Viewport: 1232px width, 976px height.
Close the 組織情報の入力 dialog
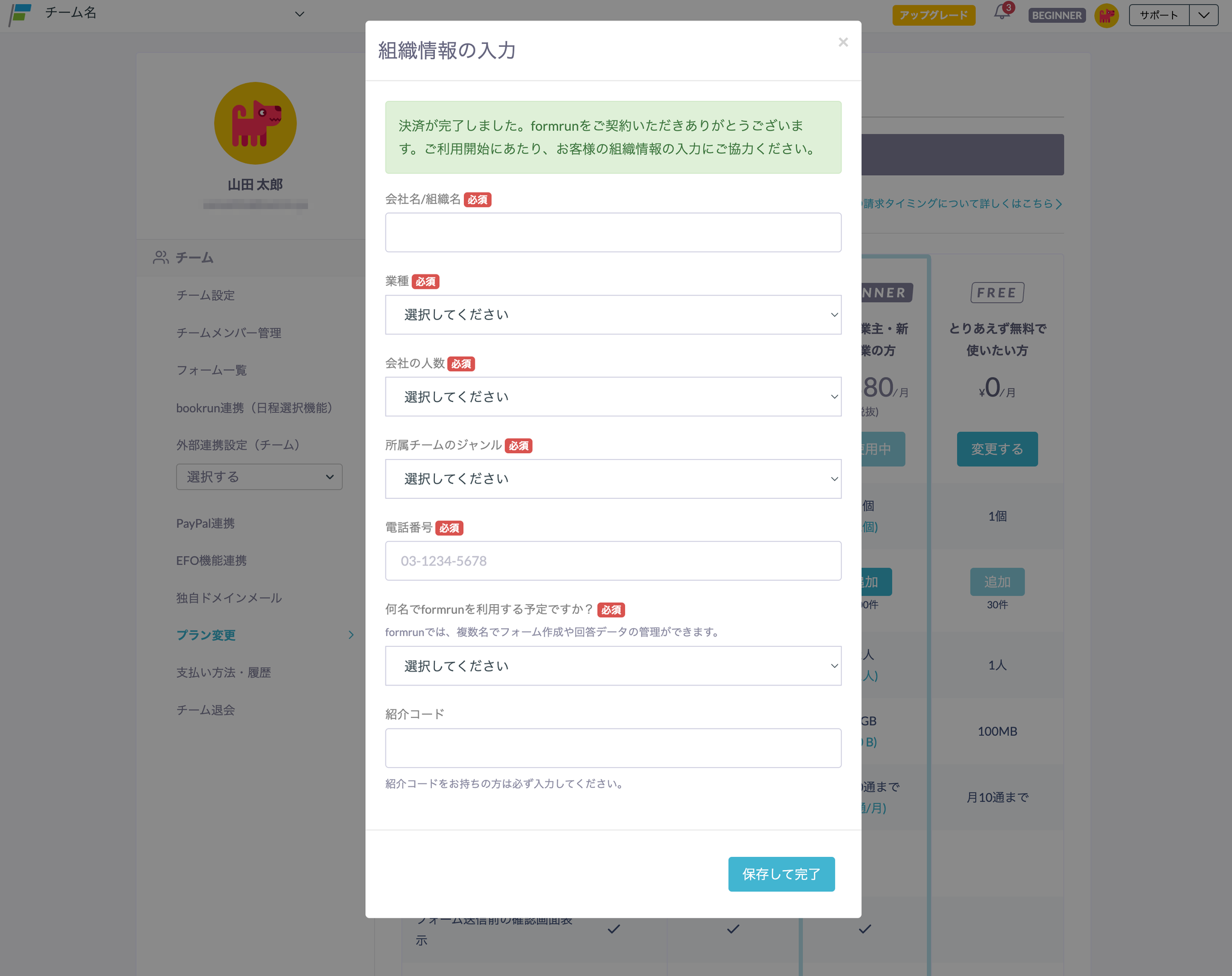[x=843, y=42]
